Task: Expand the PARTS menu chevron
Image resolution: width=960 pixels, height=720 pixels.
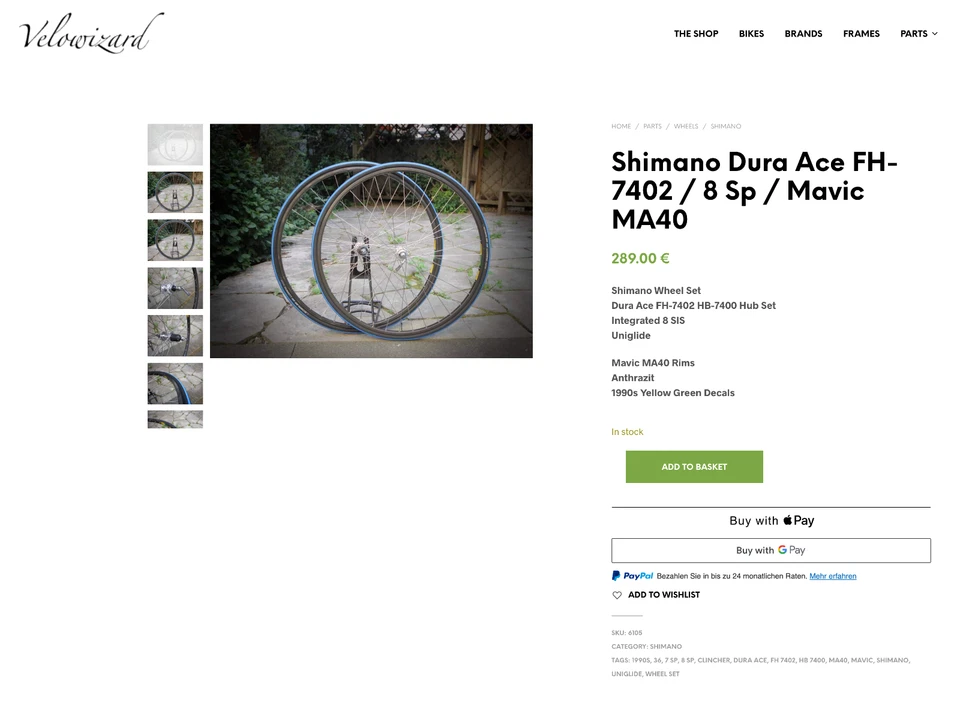Action: tap(934, 34)
